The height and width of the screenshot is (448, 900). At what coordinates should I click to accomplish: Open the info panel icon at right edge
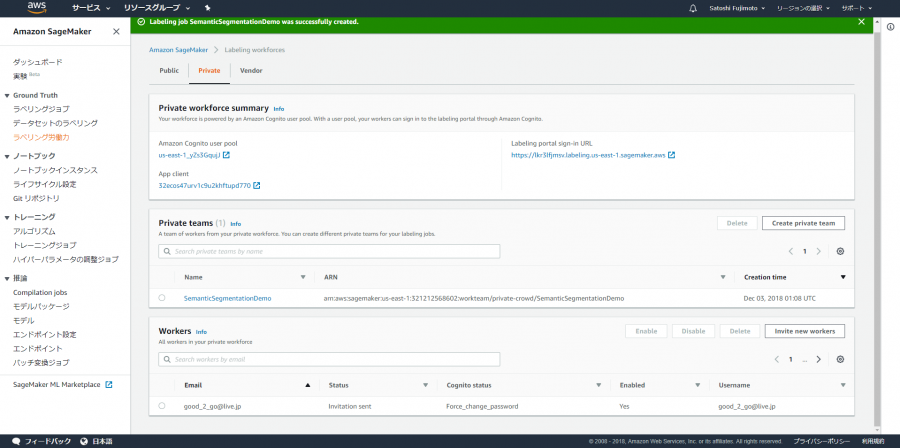pyautogui.click(x=890, y=26)
